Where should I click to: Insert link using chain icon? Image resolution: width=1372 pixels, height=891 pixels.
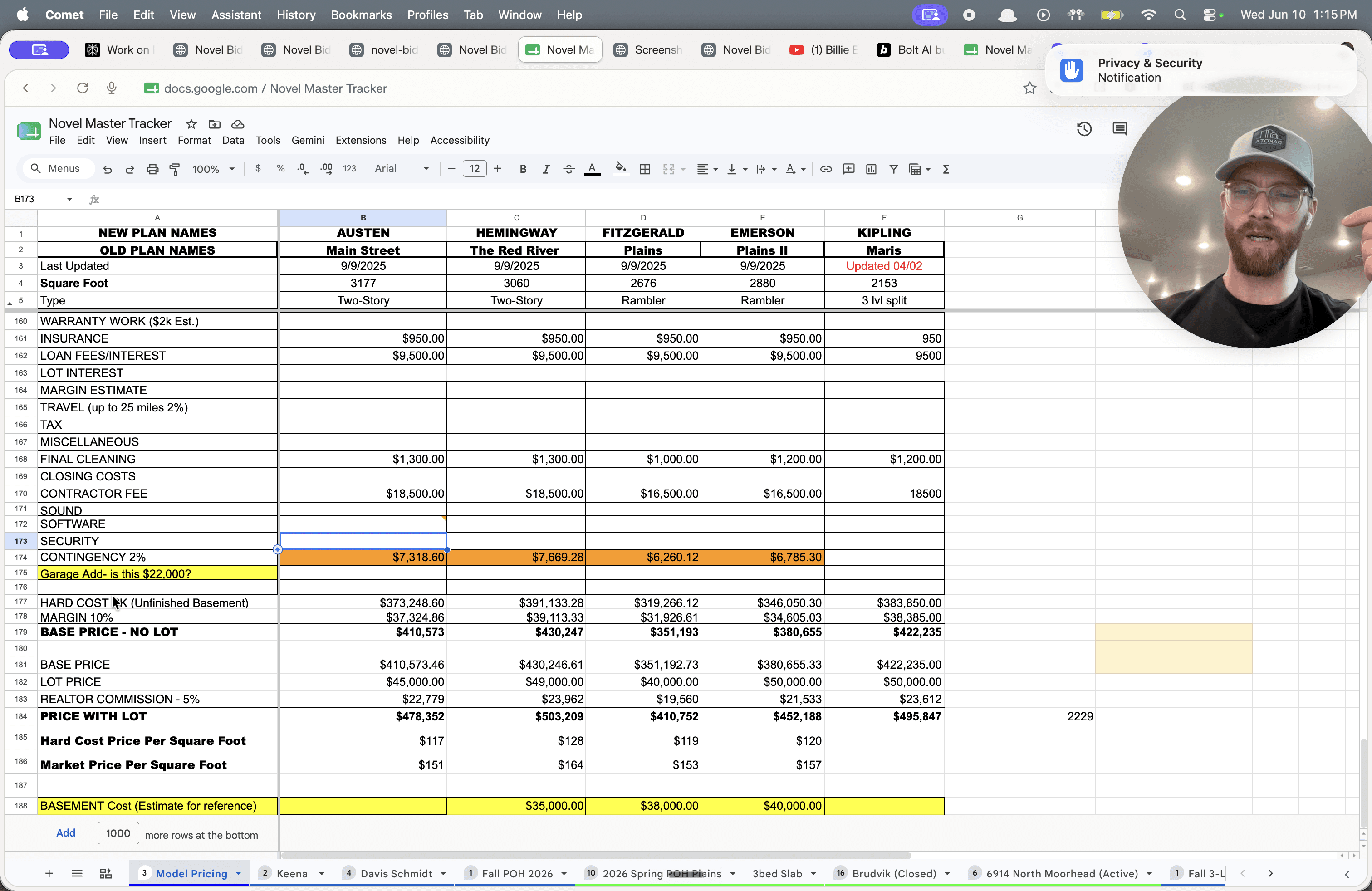825,169
